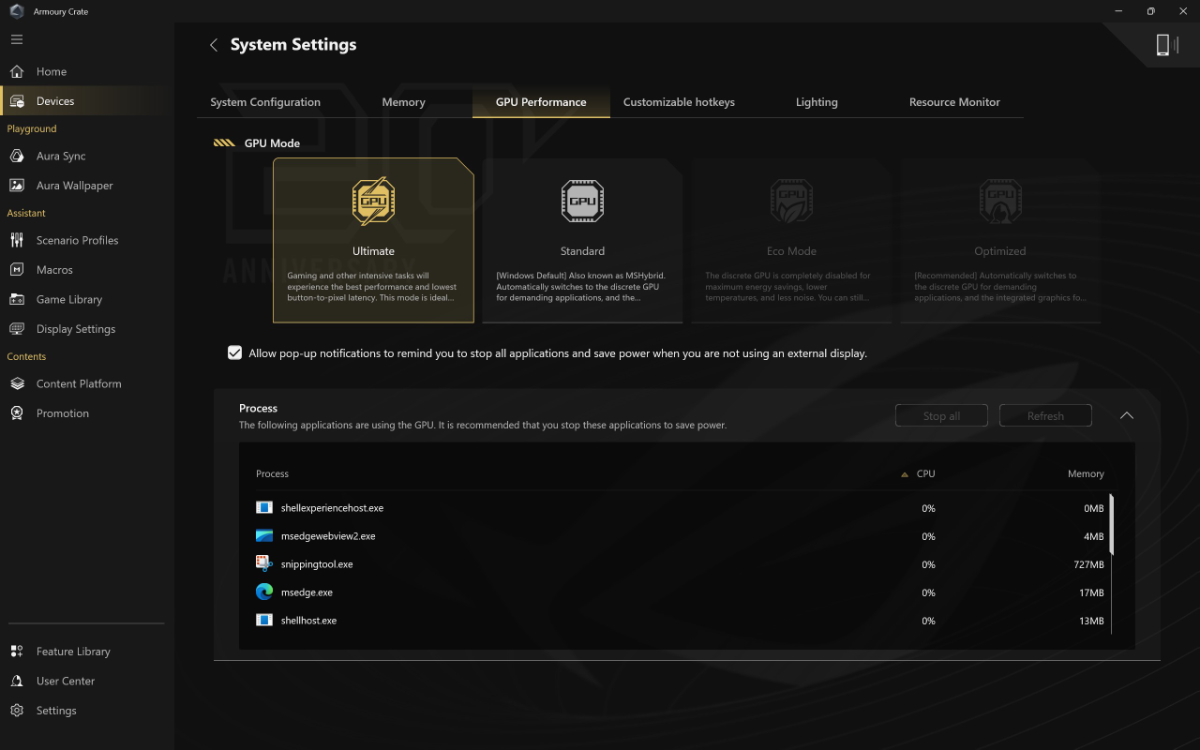This screenshot has height=750, width=1200.
Task: Click the Display Settings label
Action: 76,329
